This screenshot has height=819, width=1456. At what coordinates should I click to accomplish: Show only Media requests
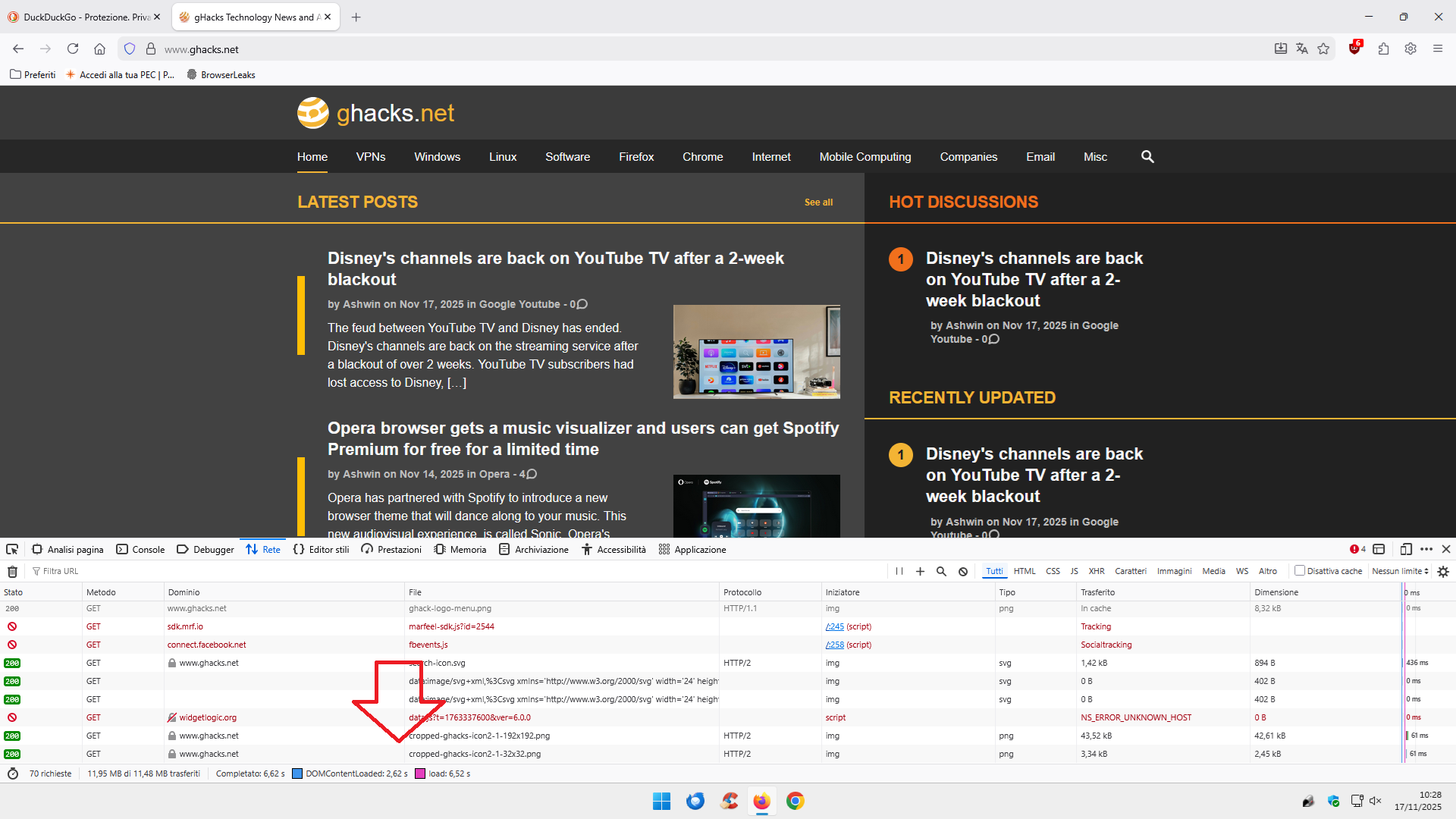point(1213,571)
